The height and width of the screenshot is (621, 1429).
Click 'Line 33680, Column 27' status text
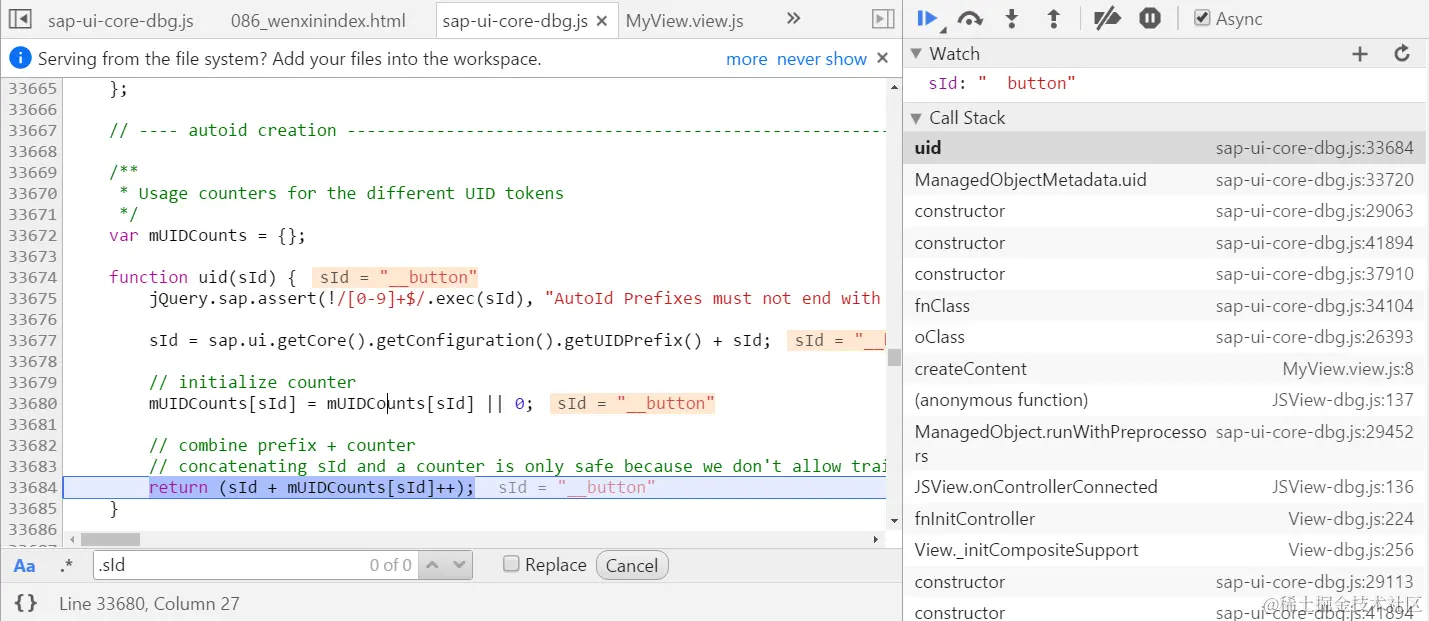[150, 604]
